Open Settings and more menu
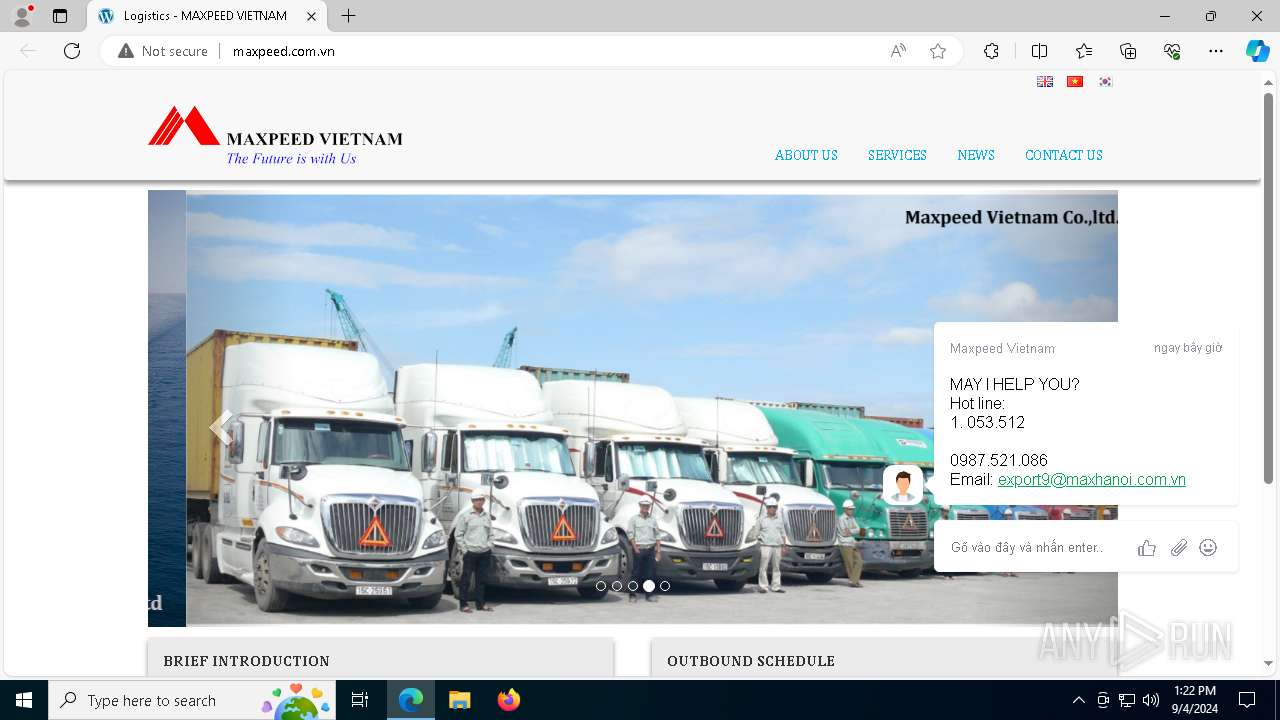The image size is (1280, 720). [x=1216, y=51]
